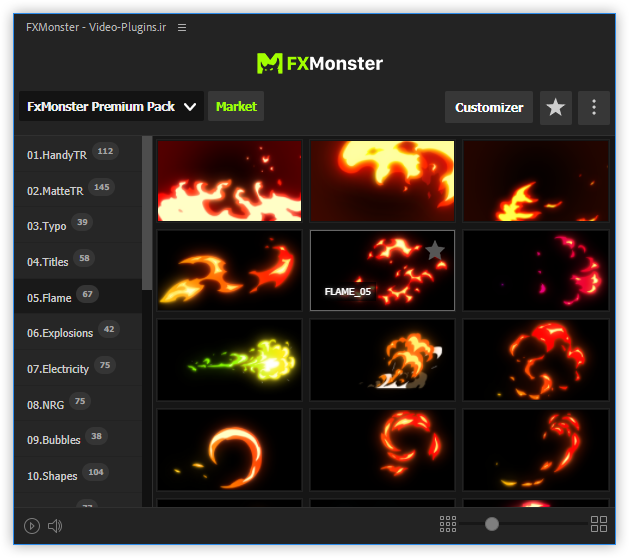Select the 05.Flame category
The image size is (629, 558).
pyautogui.click(x=78, y=297)
